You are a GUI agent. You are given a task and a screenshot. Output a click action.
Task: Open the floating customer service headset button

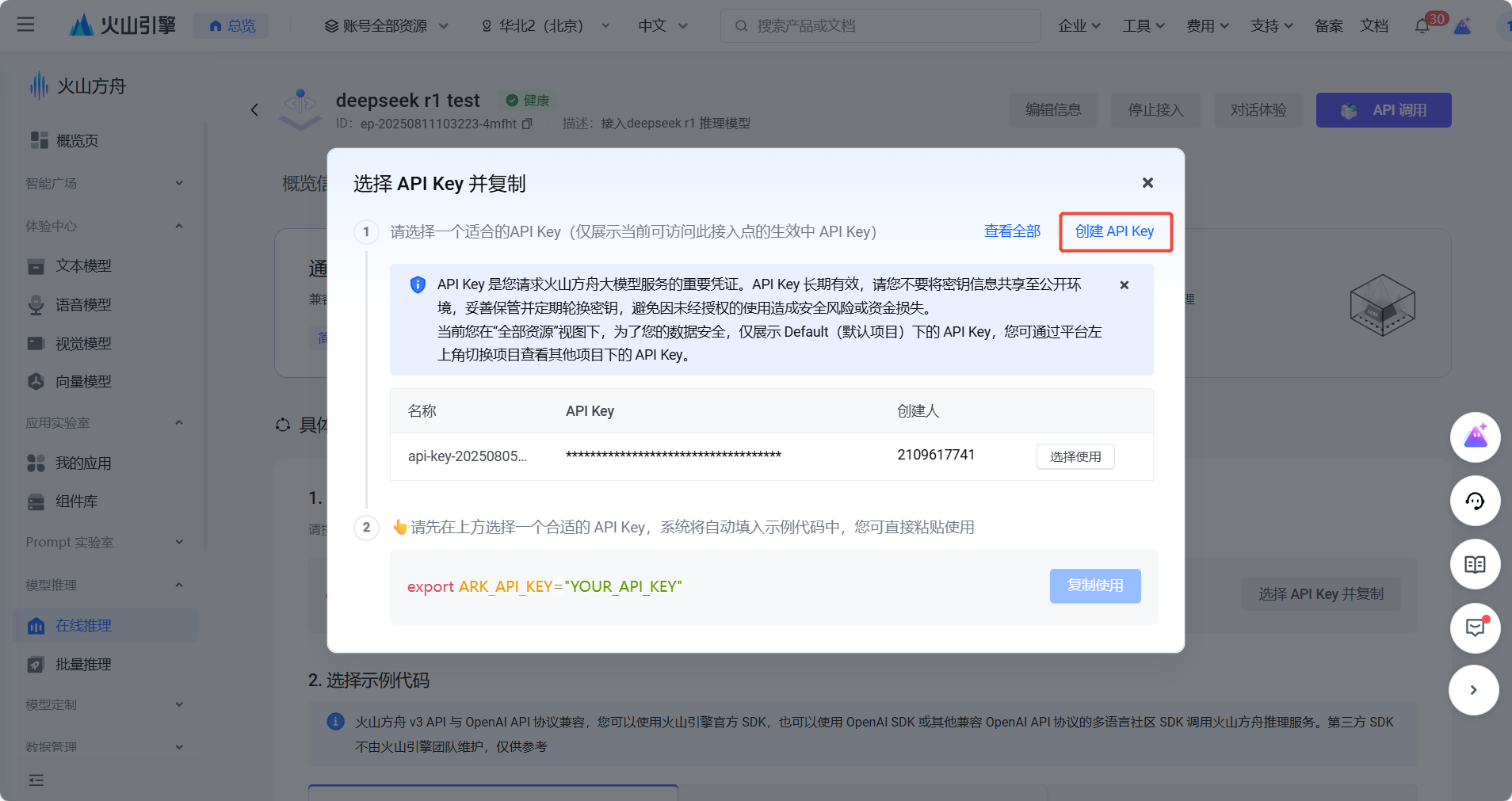[1475, 501]
